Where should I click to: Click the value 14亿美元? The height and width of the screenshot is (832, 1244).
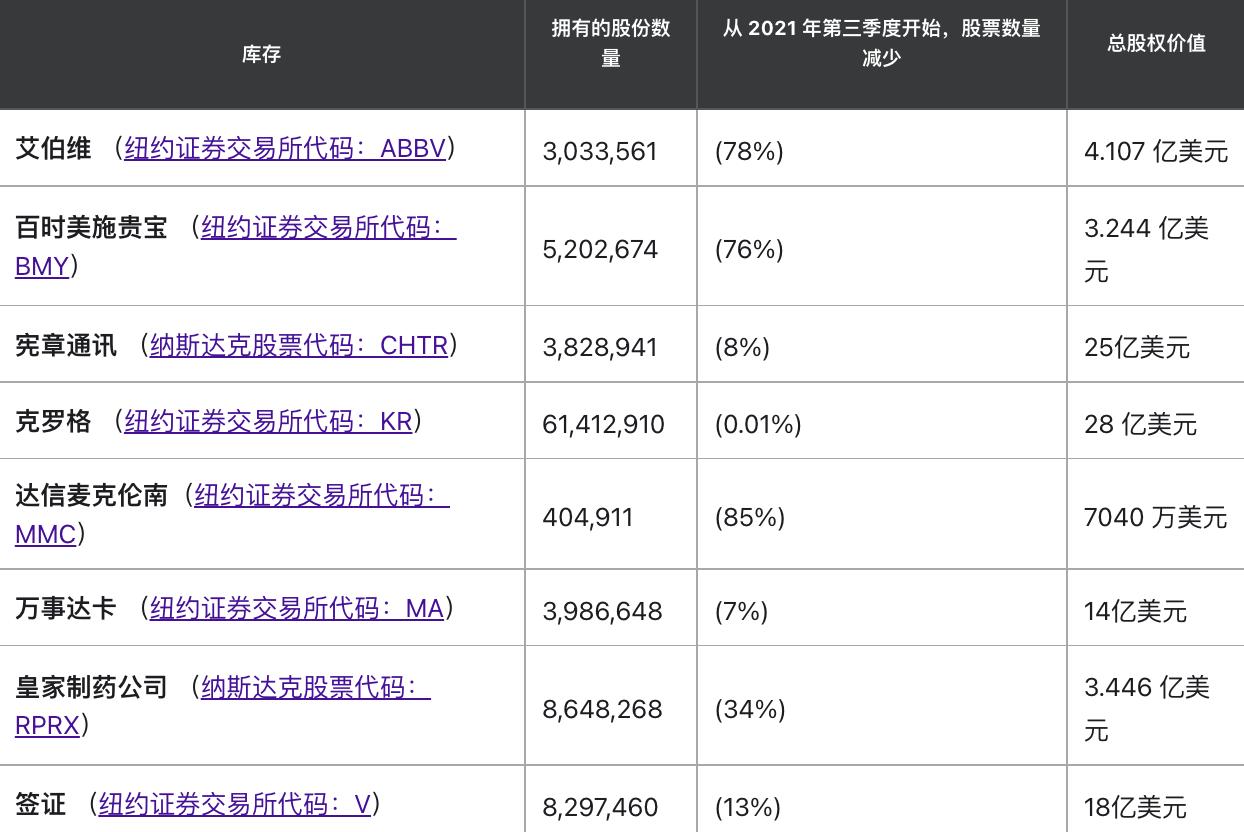point(1136,611)
